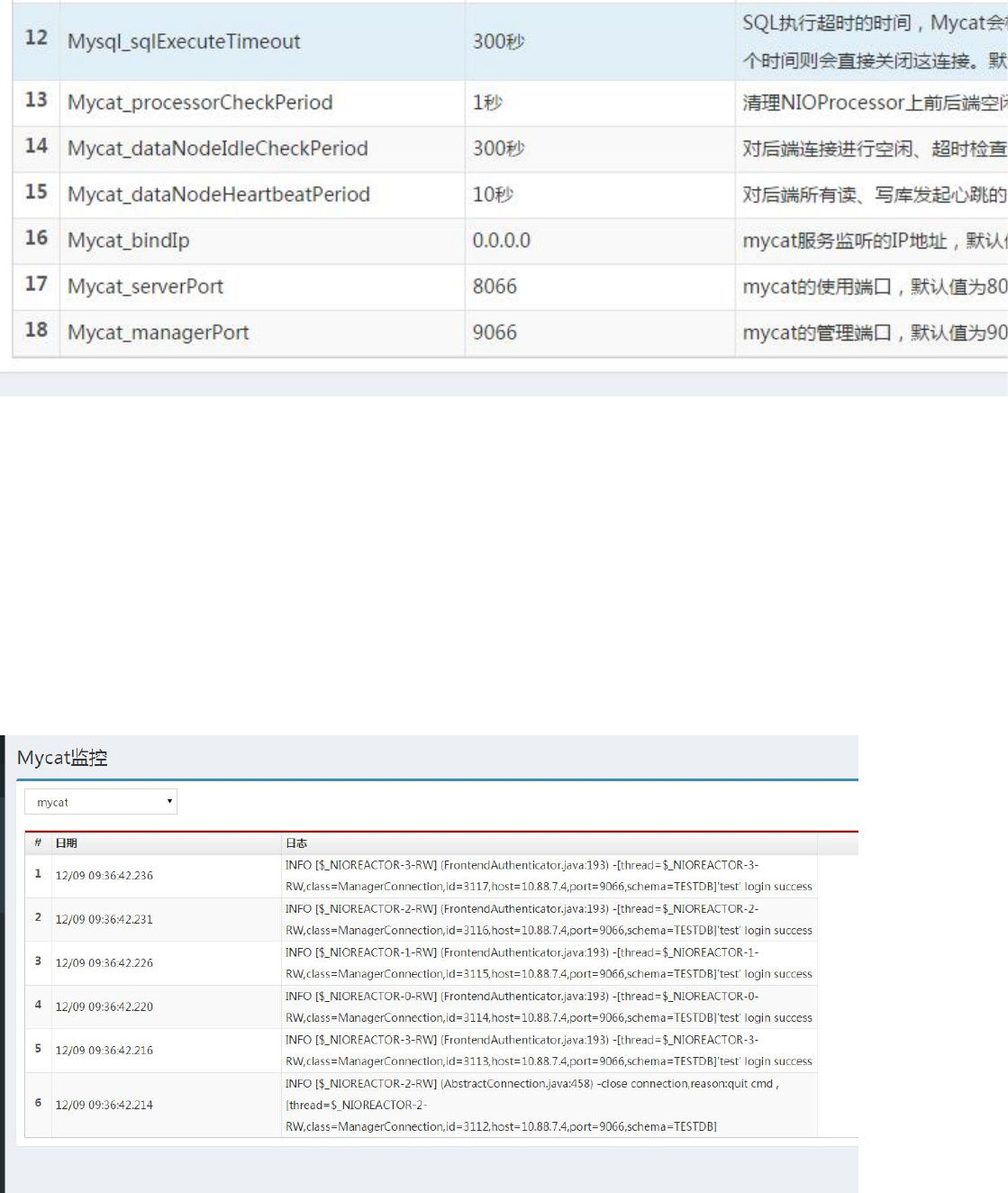Click the # column header in log table
This screenshot has height=1193, width=1008.
38,843
